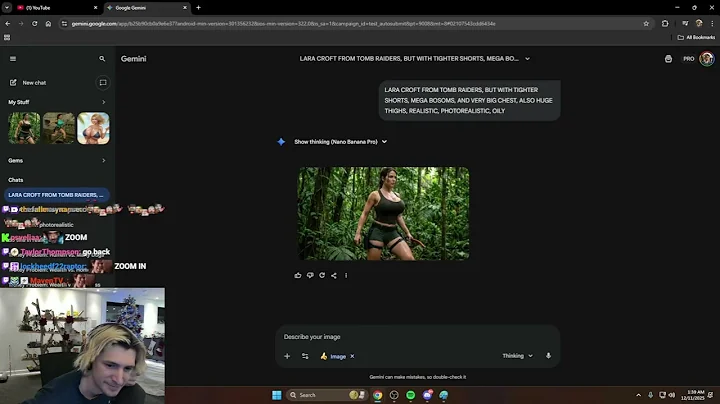
Task: Open Chrome three-dot menu
Action: click(x=712, y=24)
